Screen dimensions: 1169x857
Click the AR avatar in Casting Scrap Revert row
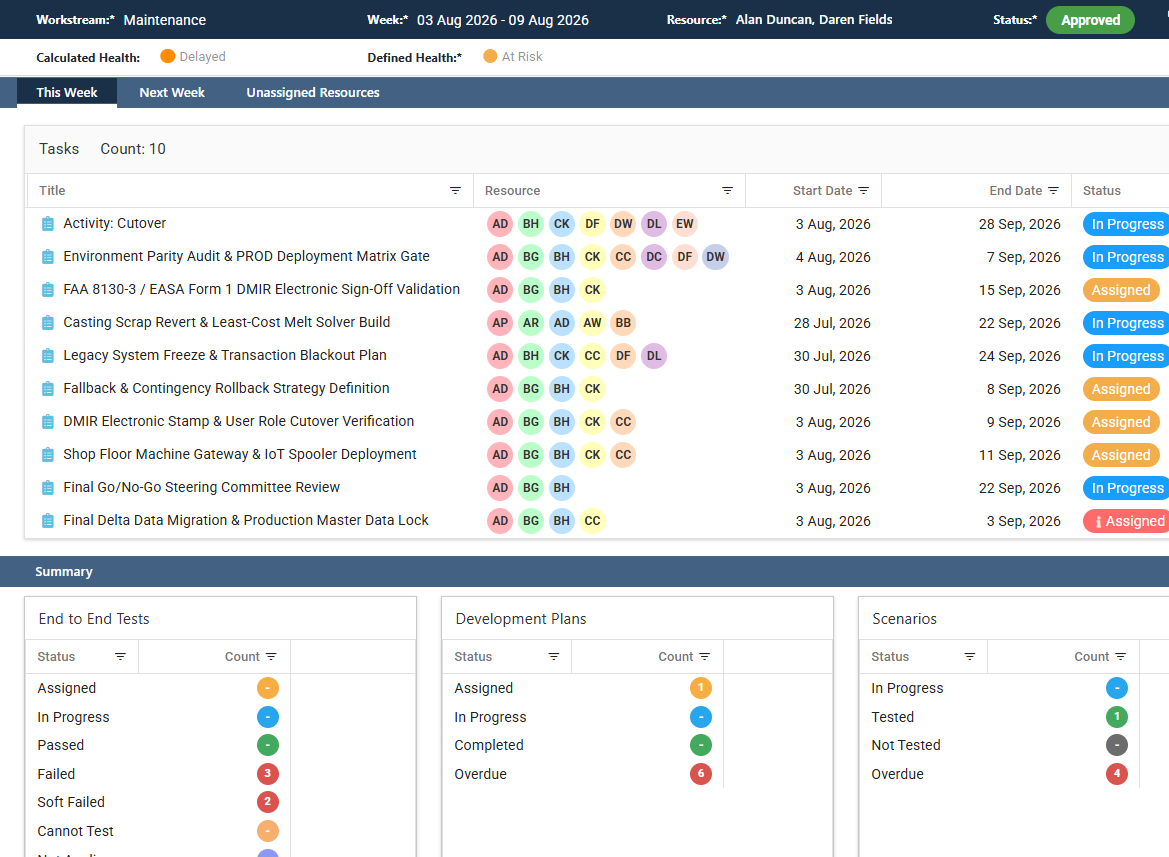(x=531, y=323)
